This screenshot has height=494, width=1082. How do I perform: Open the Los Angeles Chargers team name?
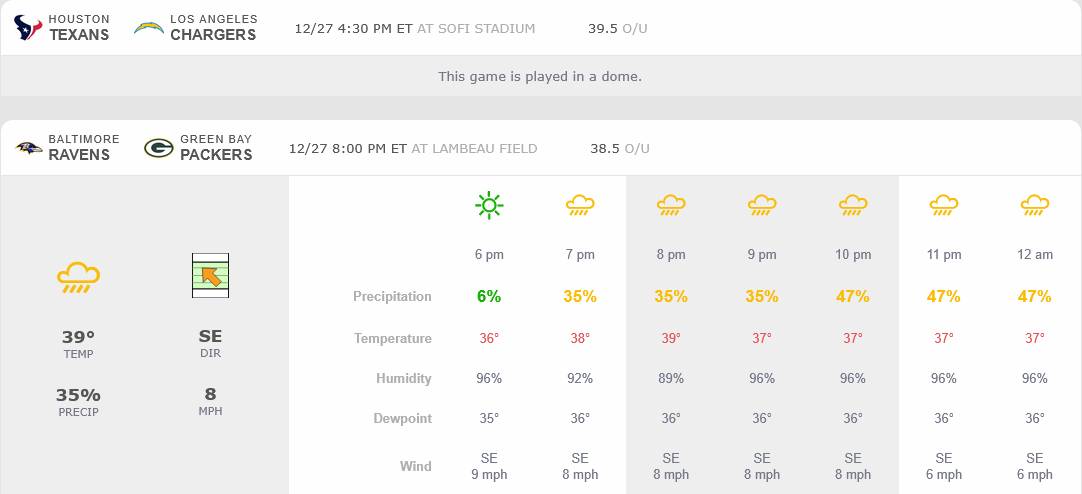click(213, 28)
